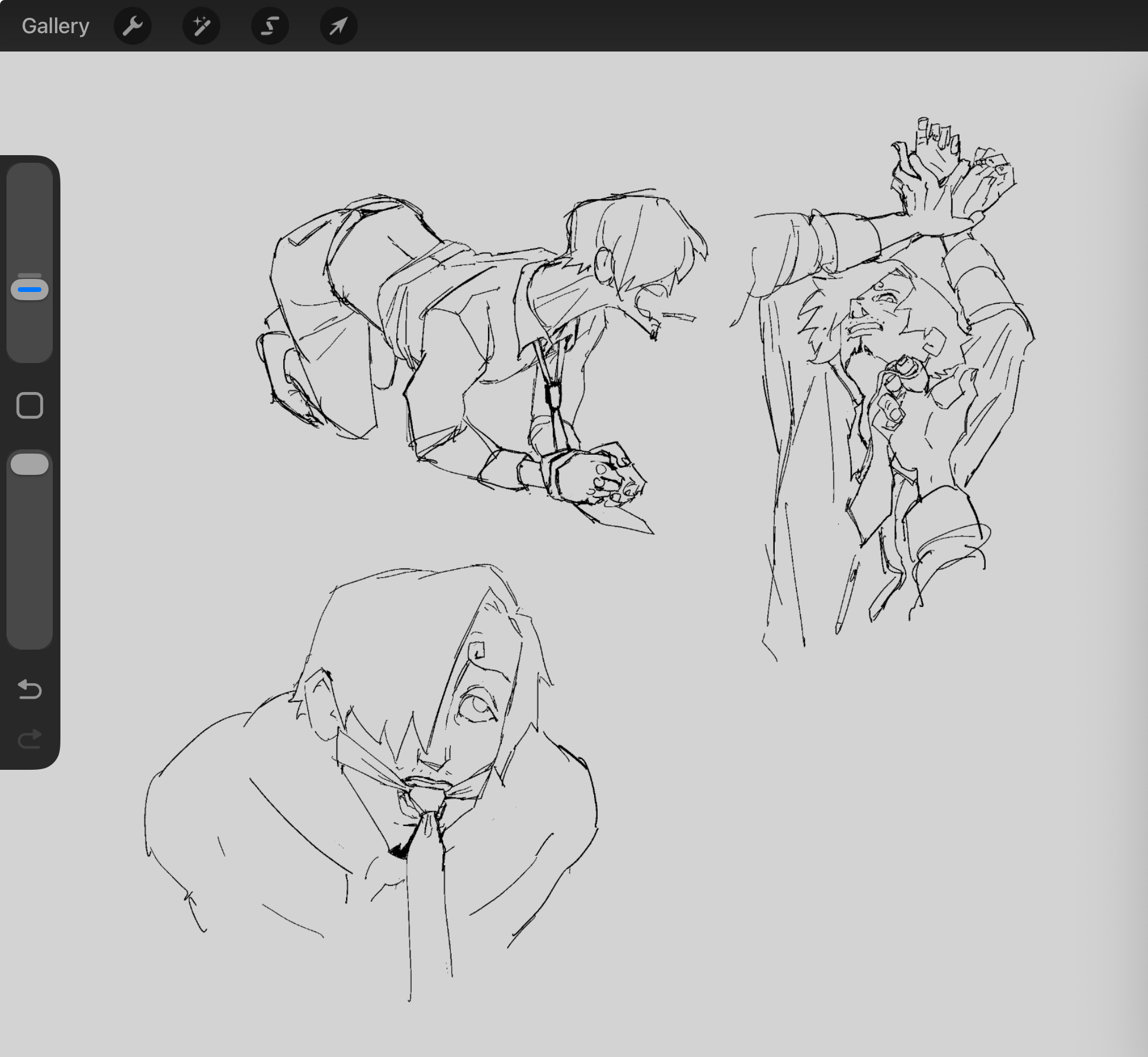Tap the greyed-out Redo arrow
This screenshot has height=1057, width=1148.
point(30,739)
